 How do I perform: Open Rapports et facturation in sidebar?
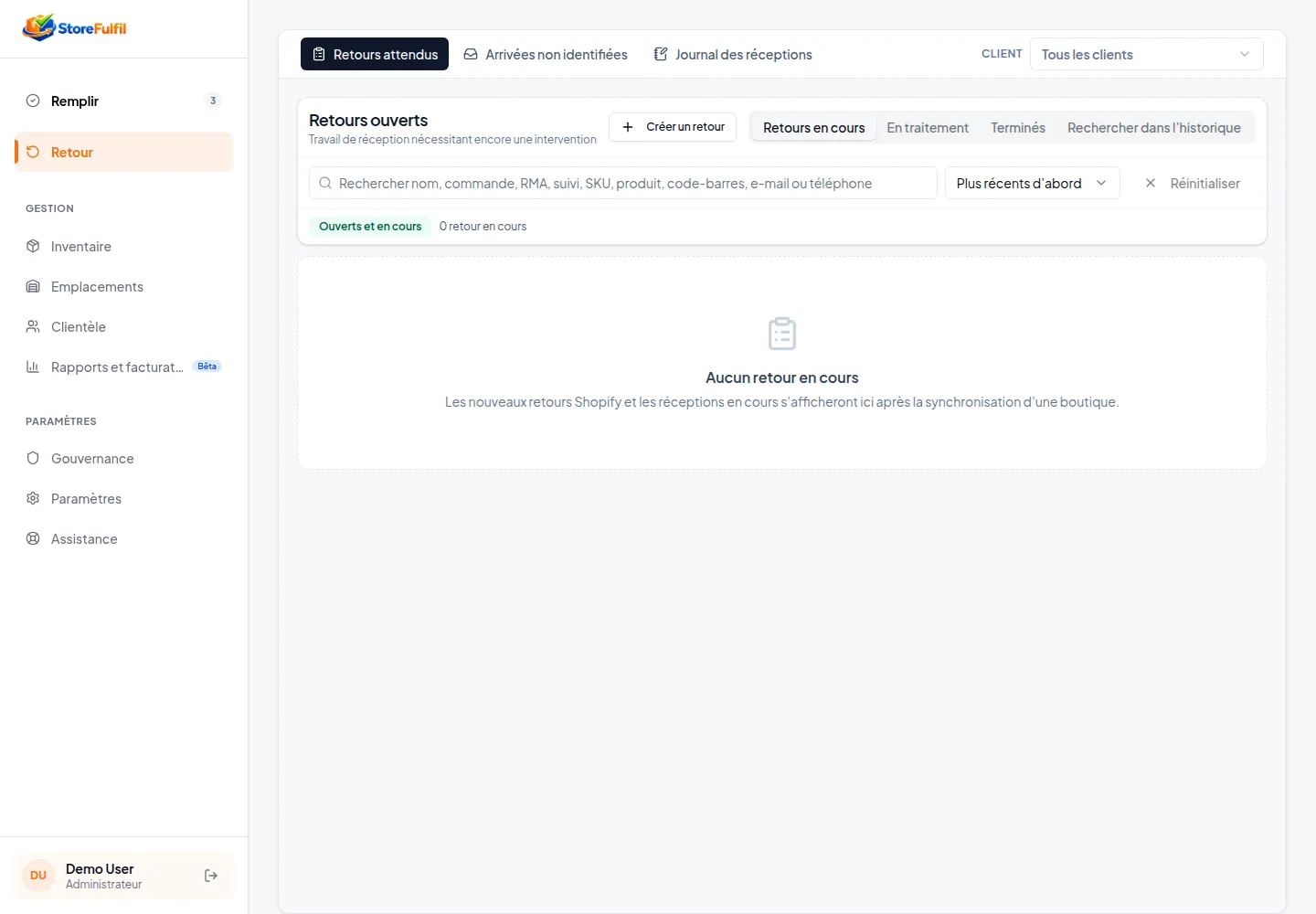tap(124, 367)
